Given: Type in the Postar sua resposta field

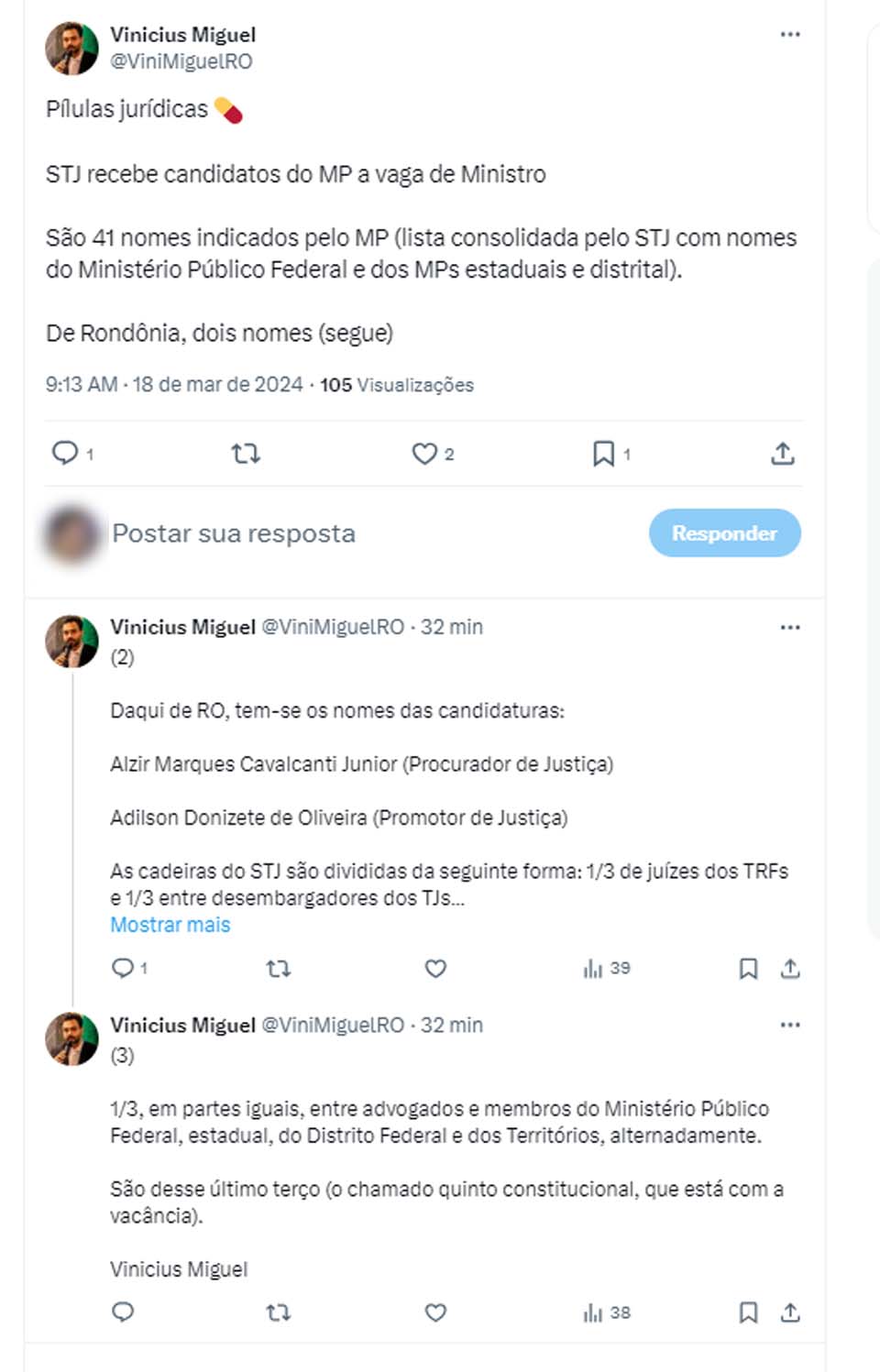Looking at the screenshot, I should 367,533.
